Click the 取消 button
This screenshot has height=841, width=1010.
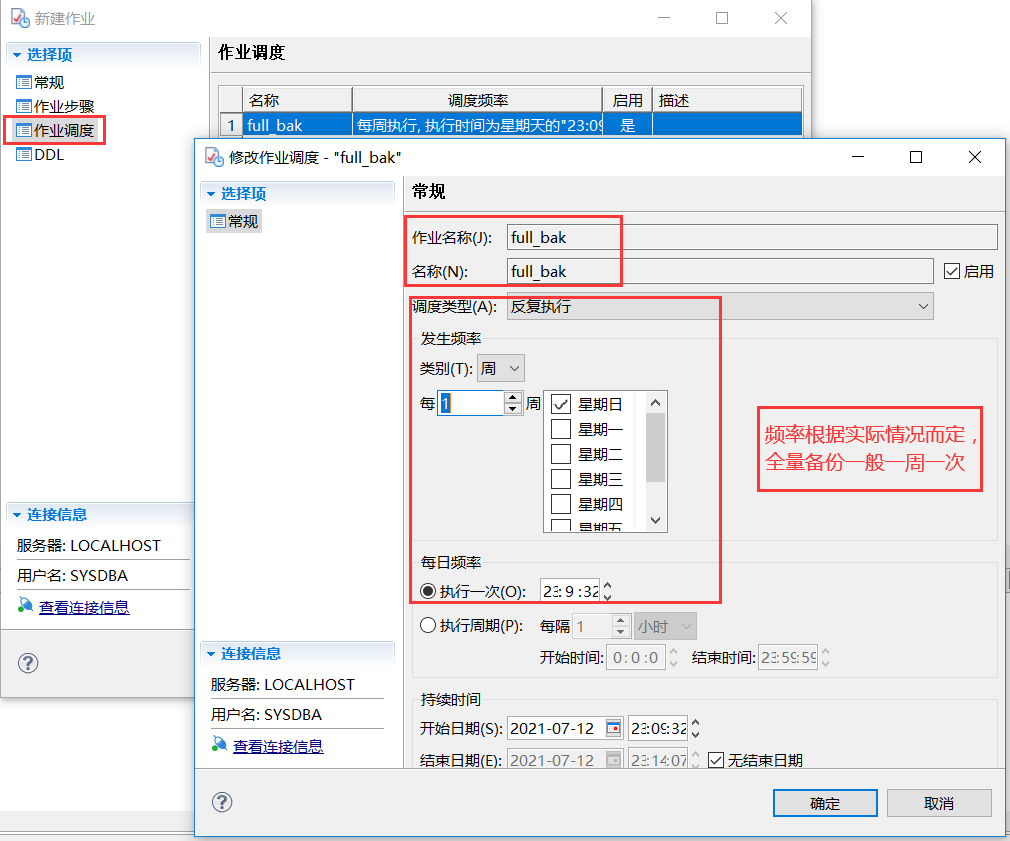[938, 802]
